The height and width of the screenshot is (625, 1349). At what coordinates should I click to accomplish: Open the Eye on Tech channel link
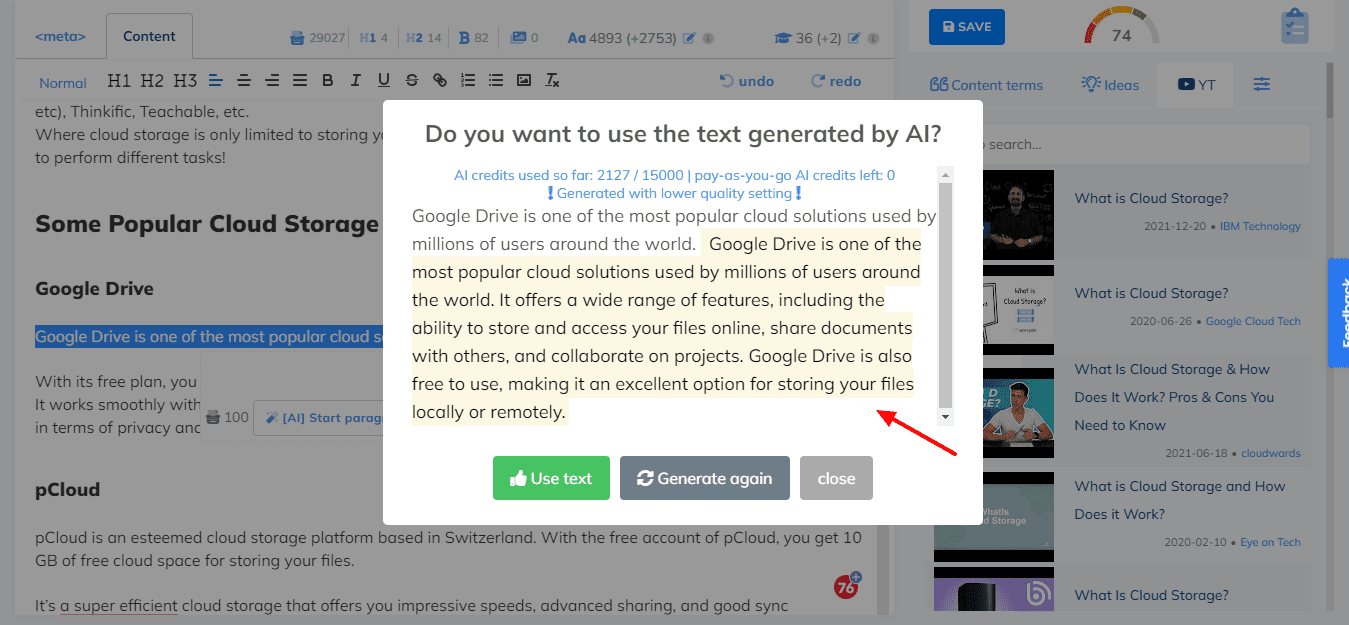(x=1270, y=542)
